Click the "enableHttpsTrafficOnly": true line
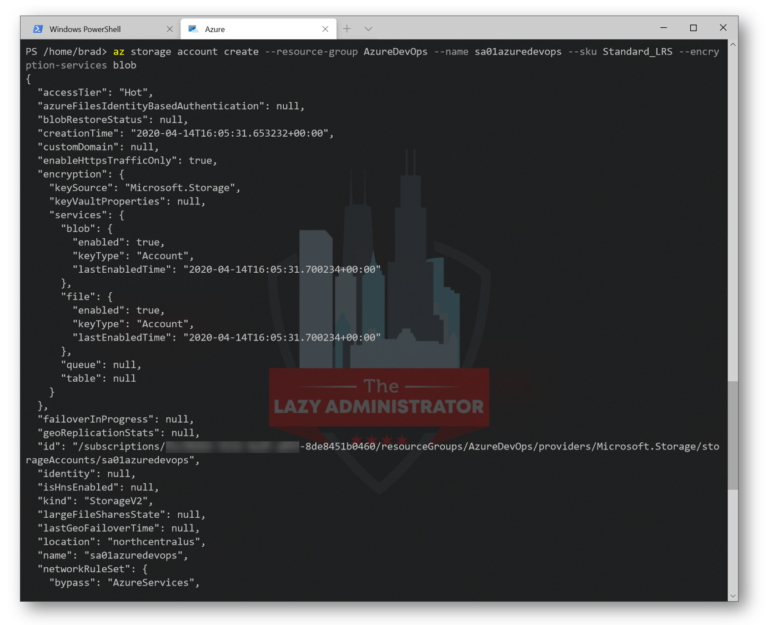This screenshot has height=625, width=768. coord(127,161)
